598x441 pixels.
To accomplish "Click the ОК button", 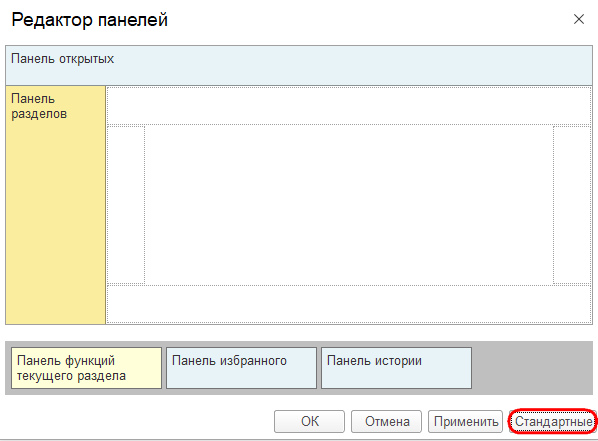I will coord(309,421).
